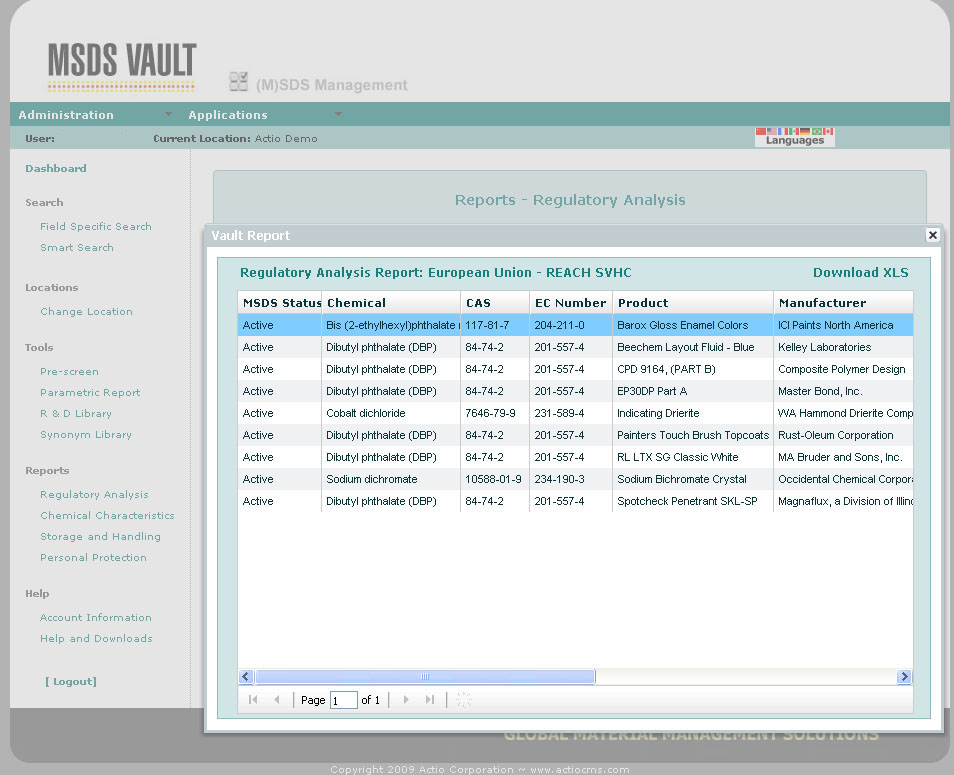This screenshot has height=775, width=954.
Task: Open Smart Search
Action: [x=77, y=248]
